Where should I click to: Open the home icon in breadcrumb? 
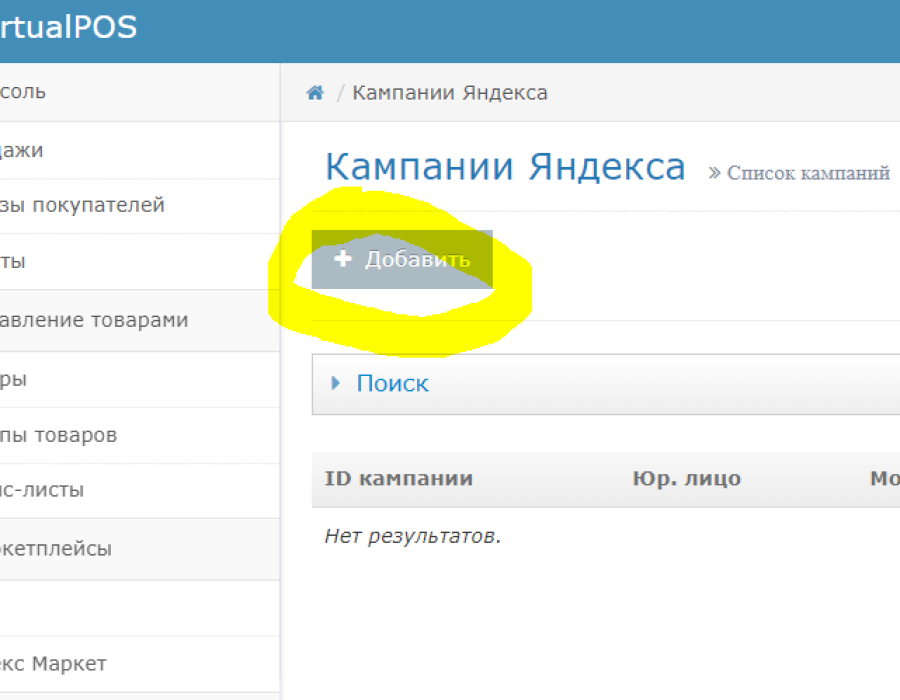tap(315, 92)
